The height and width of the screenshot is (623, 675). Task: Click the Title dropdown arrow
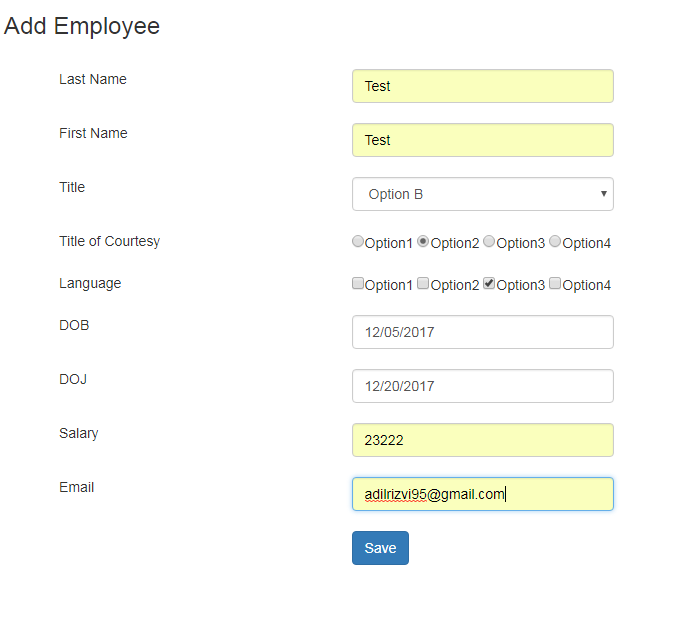coord(604,194)
